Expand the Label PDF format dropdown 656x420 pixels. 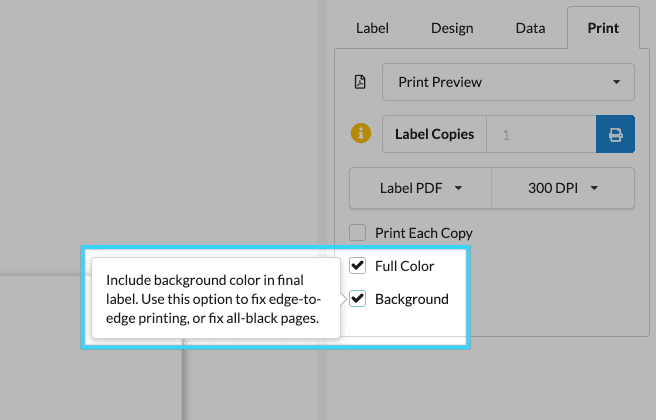click(420, 188)
